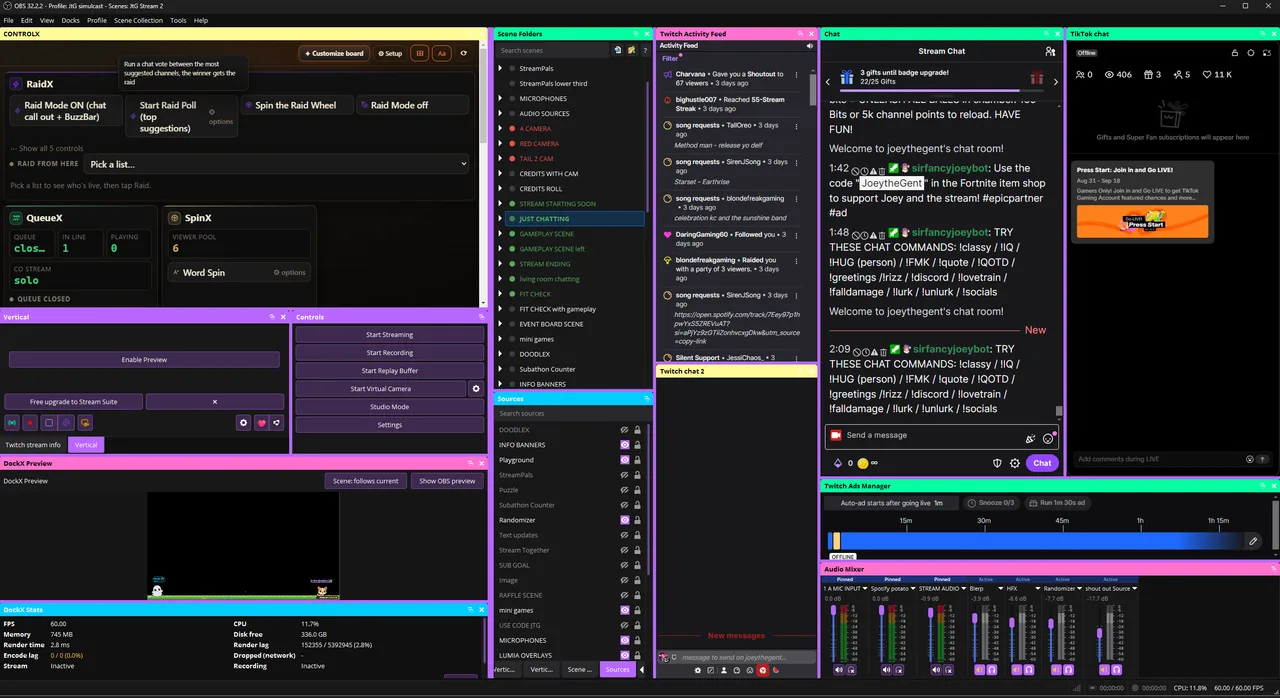Viewport: 1280px width, 698px height.
Task: Open Stream Chat community users icon
Action: (x=1049, y=51)
